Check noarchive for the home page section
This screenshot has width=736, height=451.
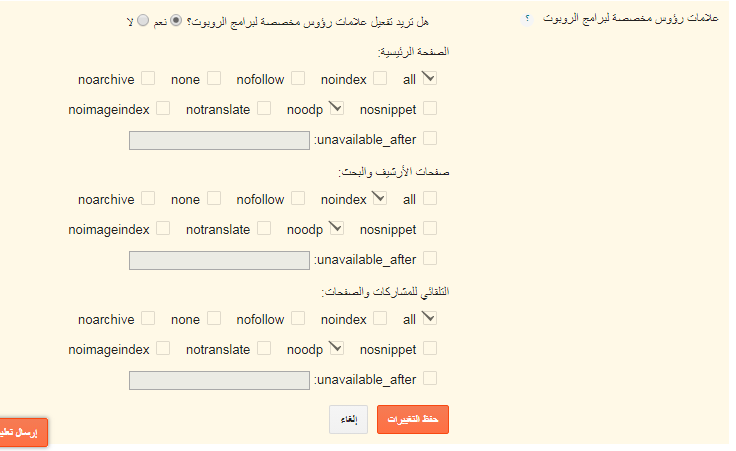148,78
